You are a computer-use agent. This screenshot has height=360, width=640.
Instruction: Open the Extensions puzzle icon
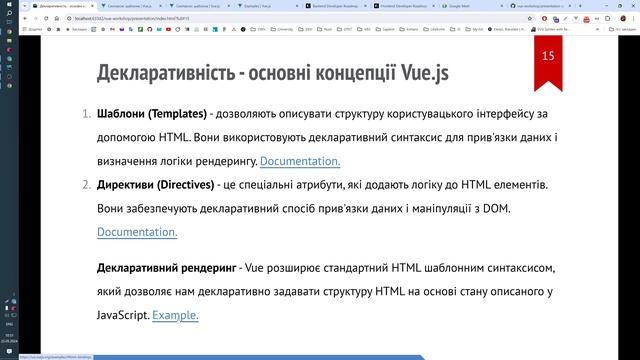[x=608, y=18]
